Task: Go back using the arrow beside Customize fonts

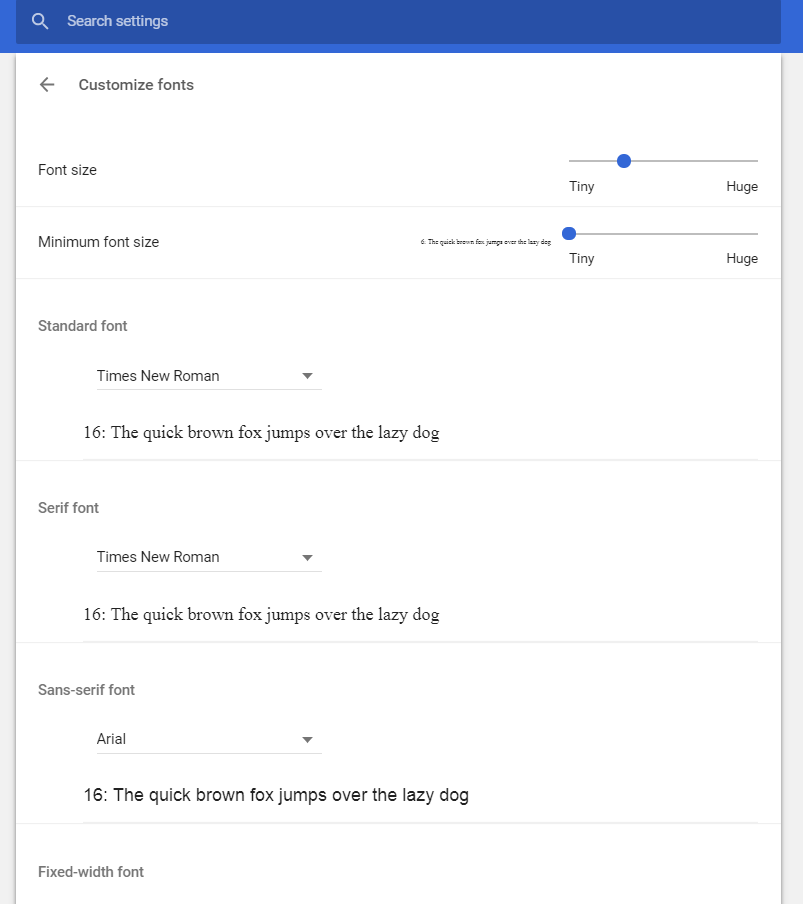Action: [x=47, y=85]
